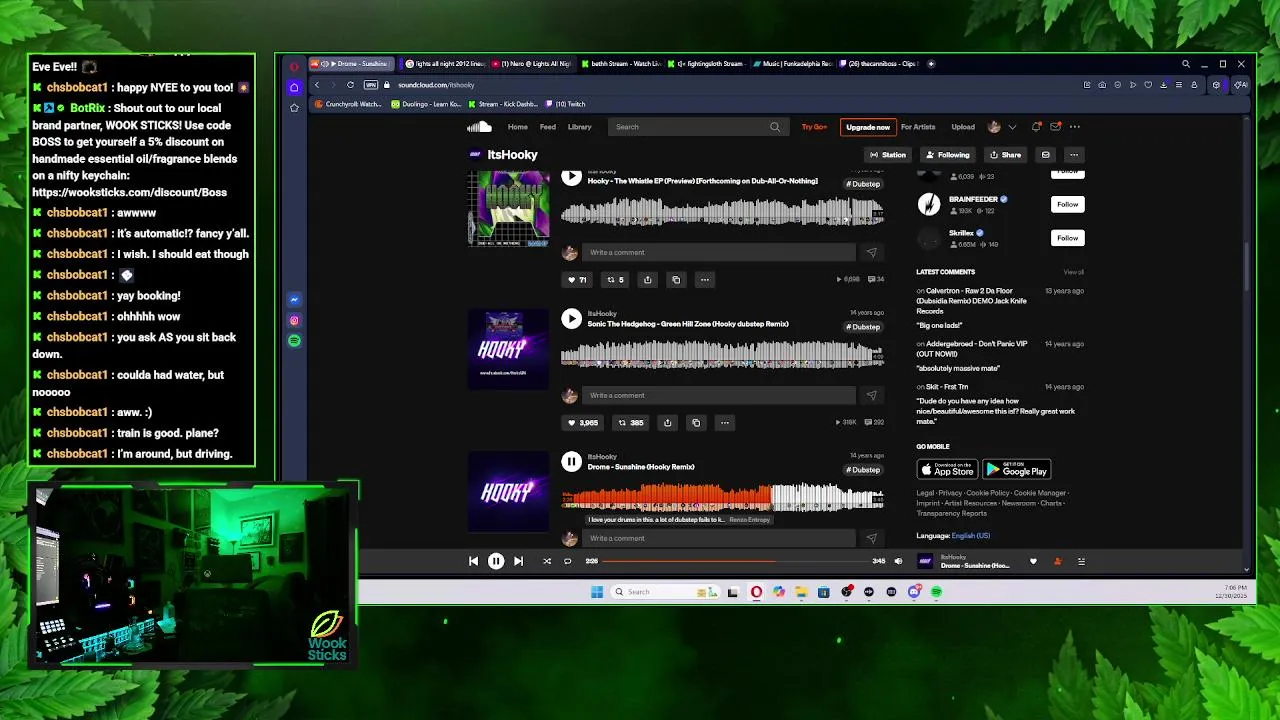Share the Green Hill Zone remix track
Viewport: 1280px width, 720px height.
point(667,423)
